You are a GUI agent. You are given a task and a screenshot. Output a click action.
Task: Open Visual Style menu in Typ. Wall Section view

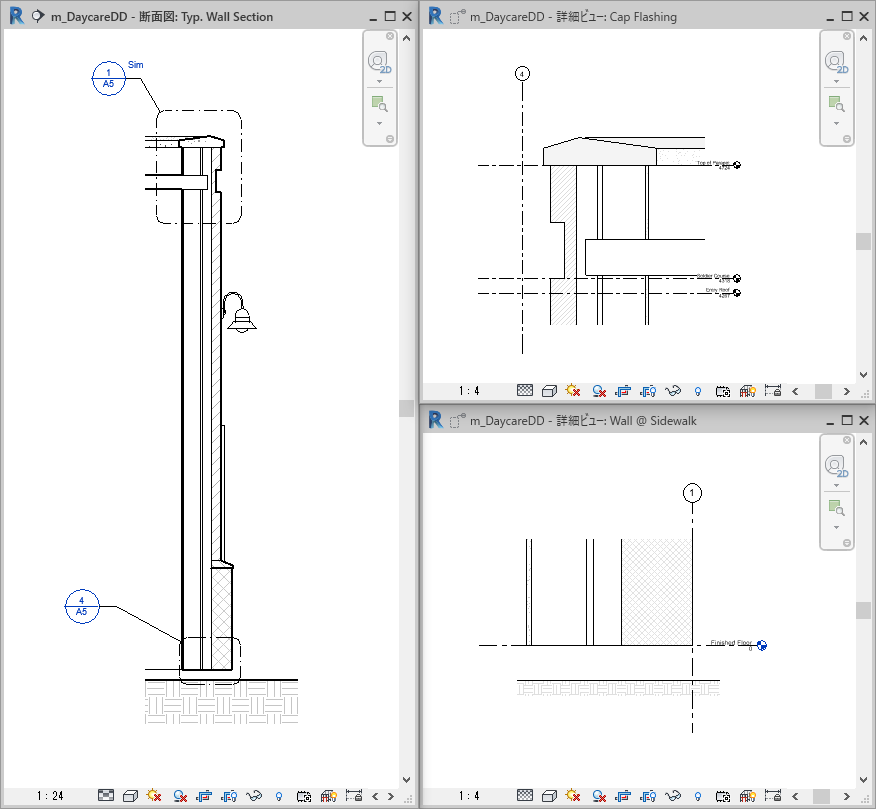[130, 796]
